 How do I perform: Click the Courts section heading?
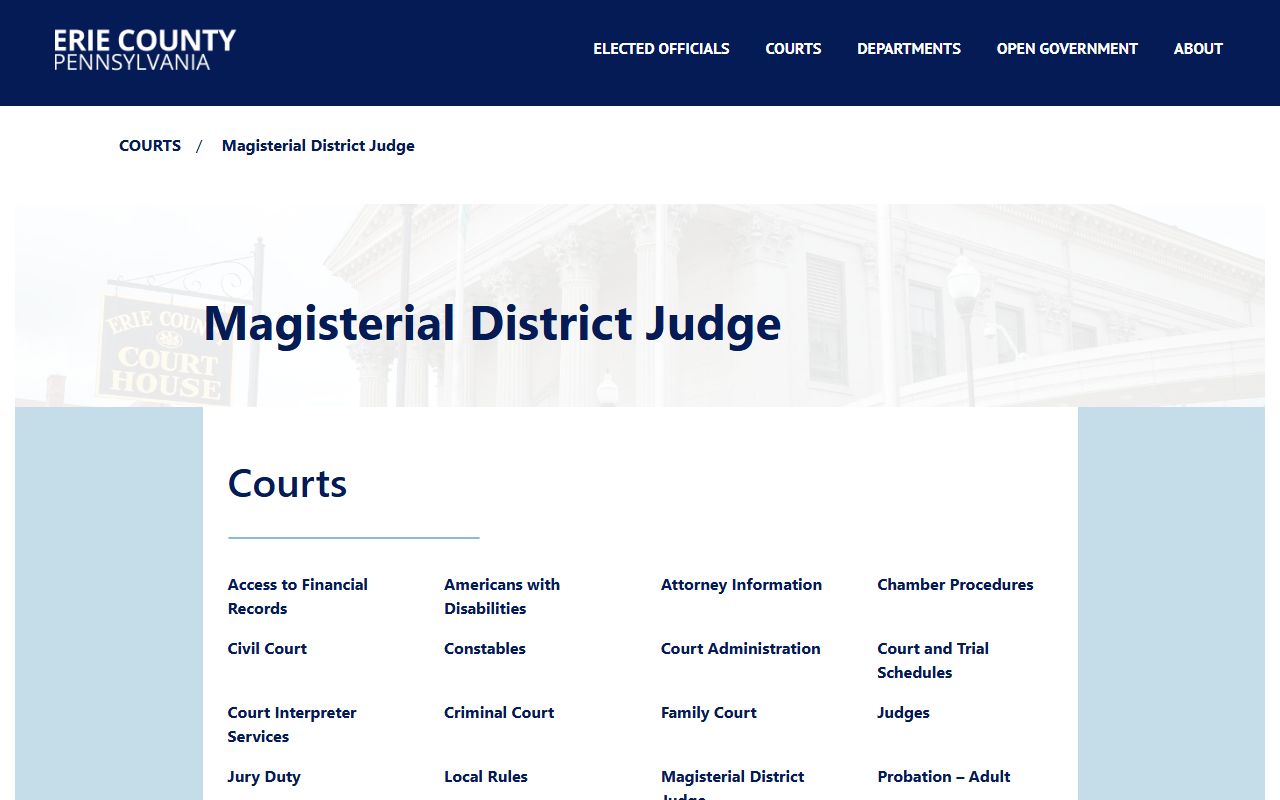pyautogui.click(x=287, y=484)
